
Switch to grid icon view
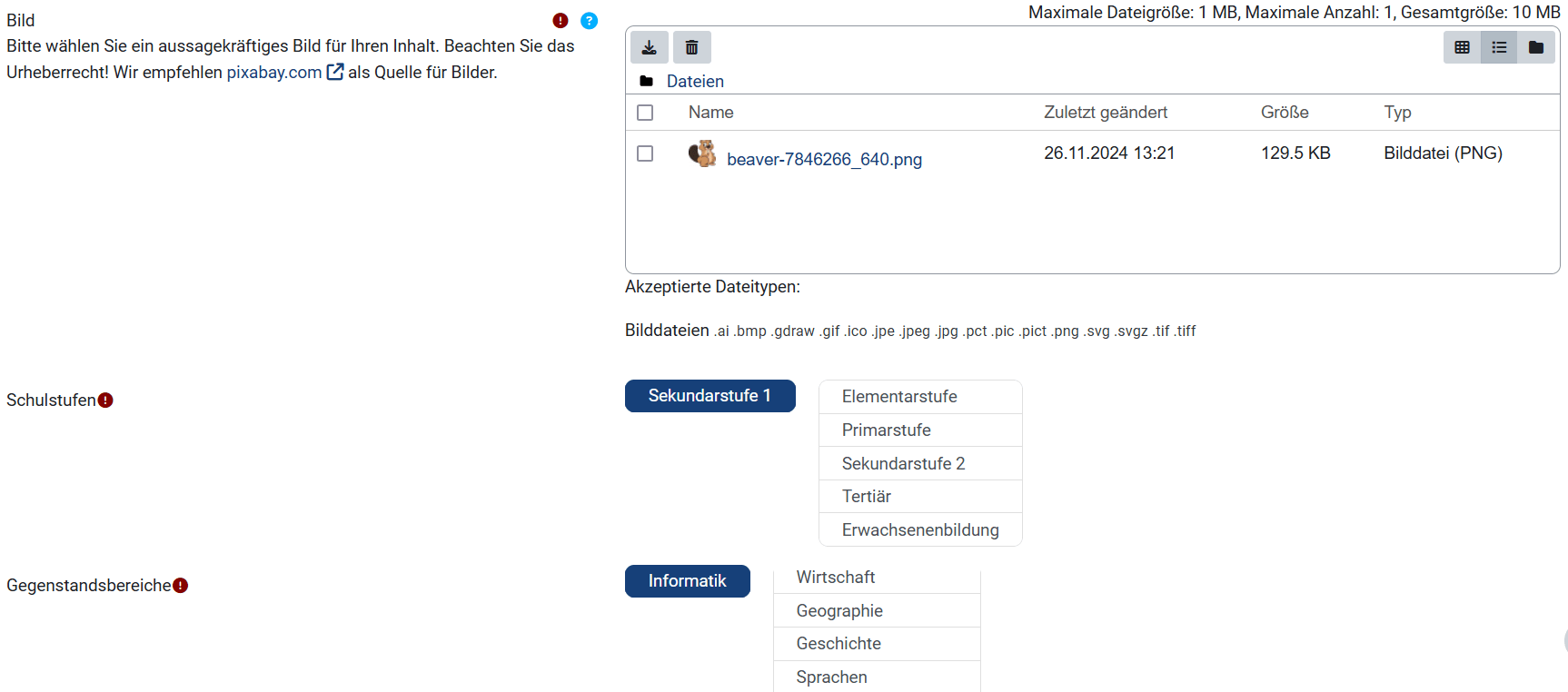tap(1462, 47)
